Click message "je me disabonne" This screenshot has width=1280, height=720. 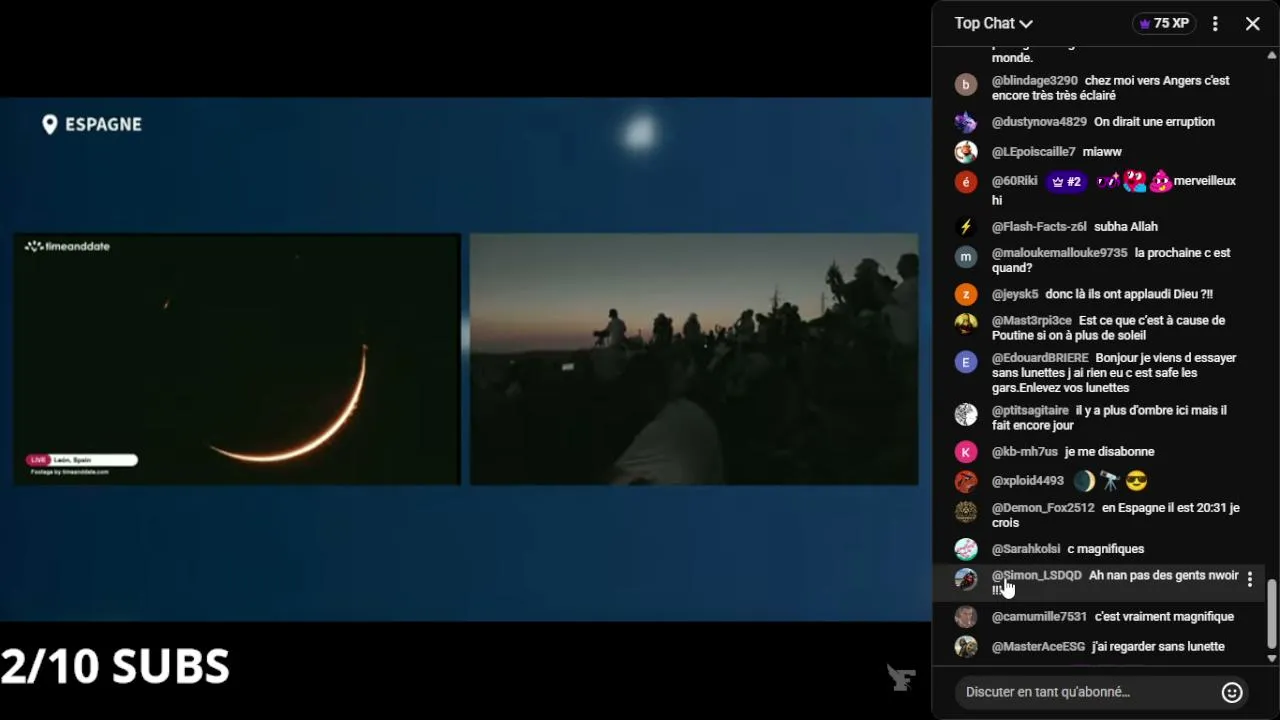point(1109,452)
